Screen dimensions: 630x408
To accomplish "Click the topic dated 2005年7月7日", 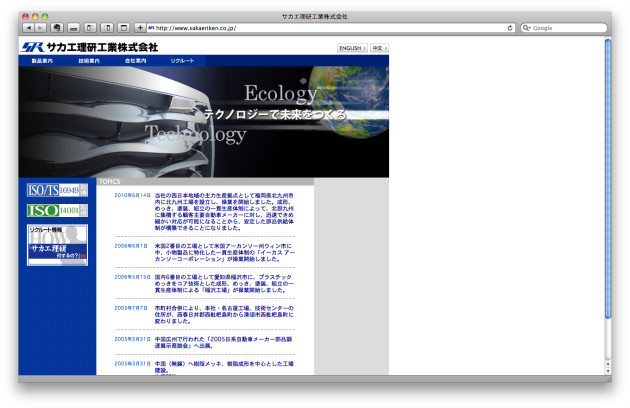I will tap(224, 315).
